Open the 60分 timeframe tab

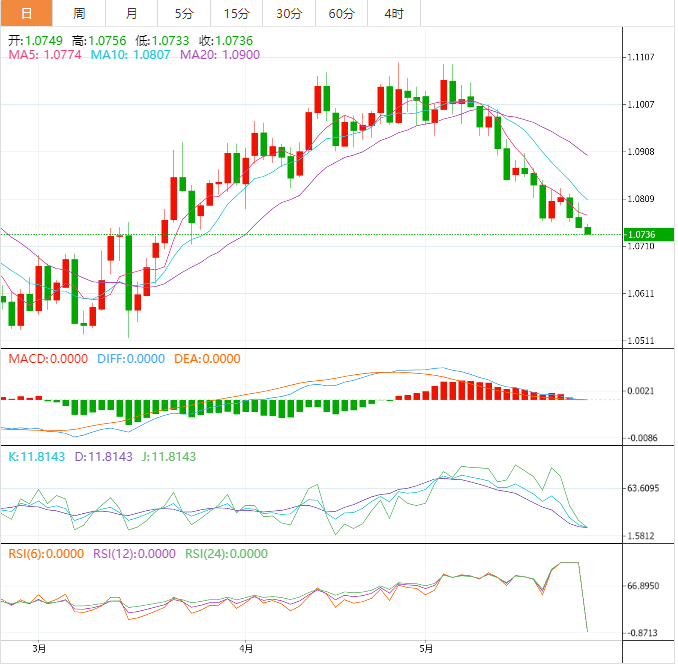click(342, 13)
